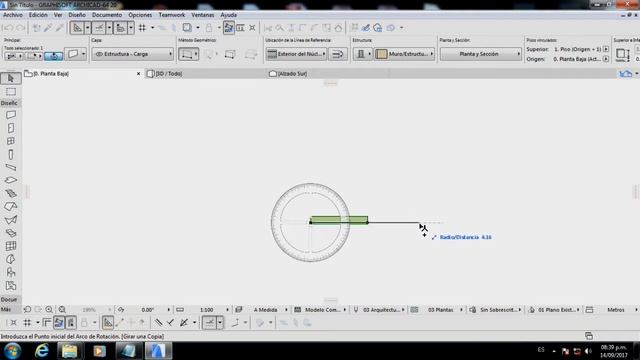The image size is (640, 360).
Task: Select the Column tool in the toolbox
Action: tap(11, 154)
